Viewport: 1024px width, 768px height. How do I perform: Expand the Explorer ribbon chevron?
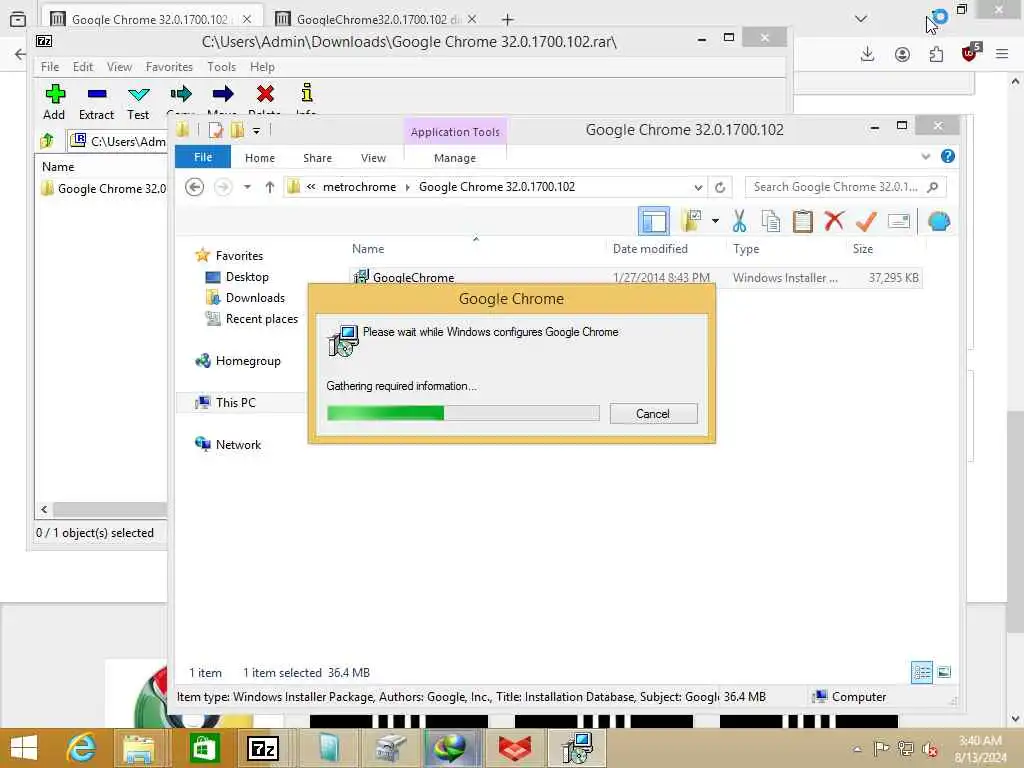coord(925,157)
